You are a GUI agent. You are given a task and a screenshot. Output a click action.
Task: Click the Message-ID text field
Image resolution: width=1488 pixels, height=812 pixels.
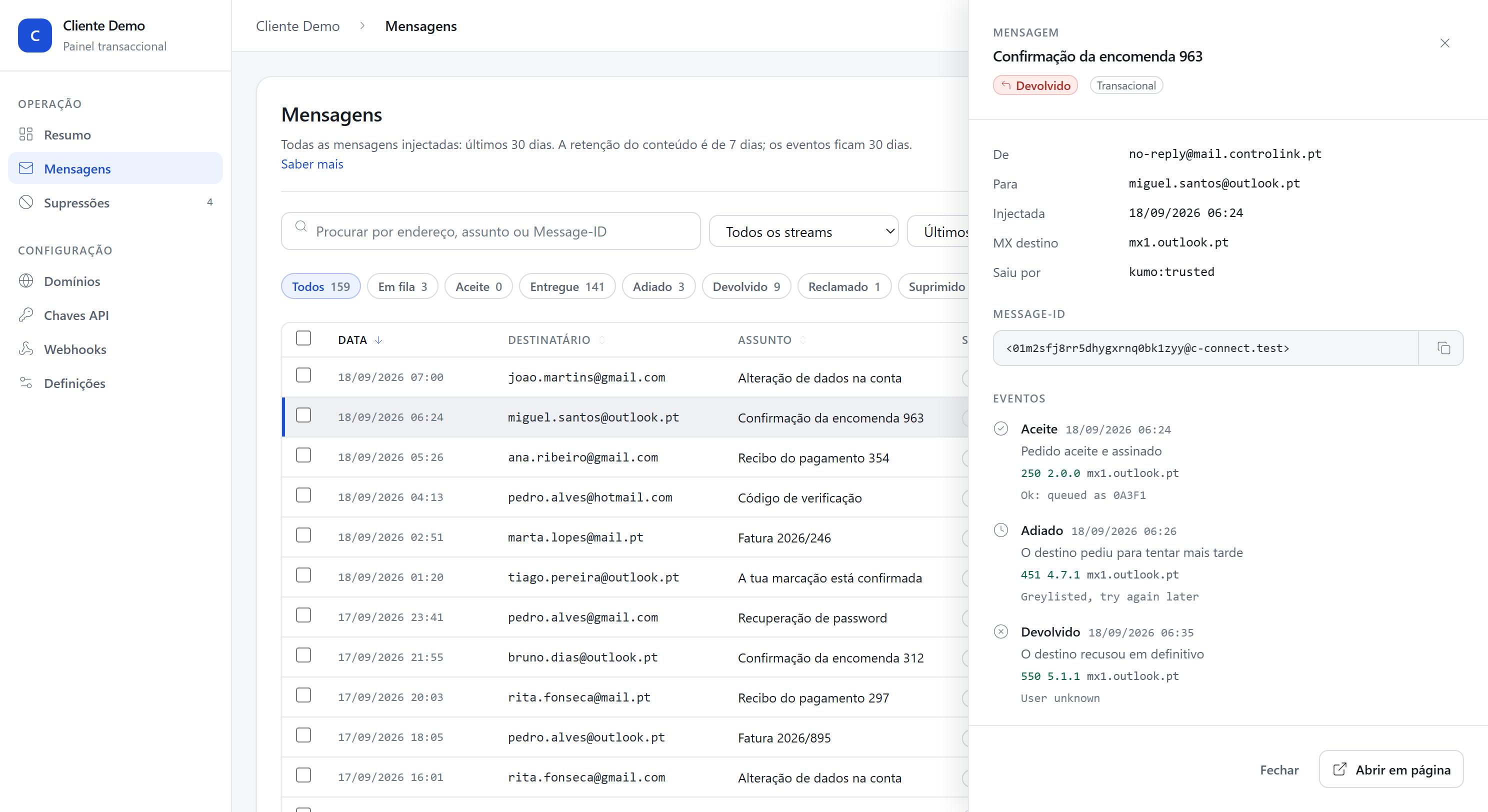pyautogui.click(x=1205, y=348)
